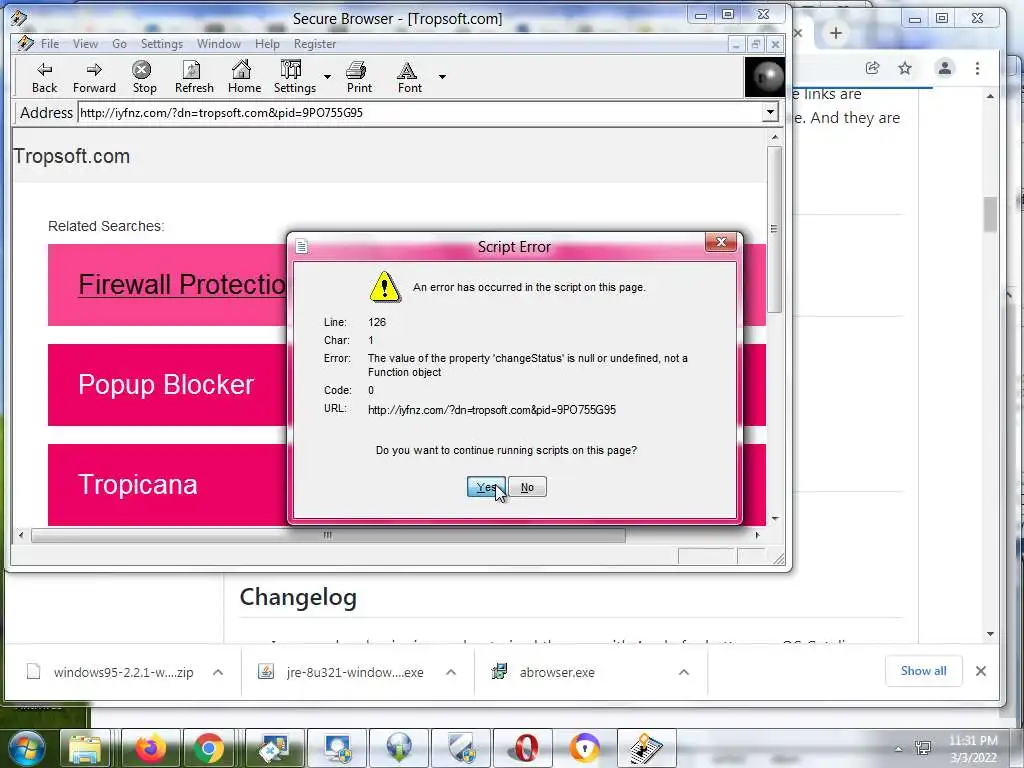This screenshot has height=768, width=1024.
Task: Expand options for jre-8u321 download
Action: point(451,672)
